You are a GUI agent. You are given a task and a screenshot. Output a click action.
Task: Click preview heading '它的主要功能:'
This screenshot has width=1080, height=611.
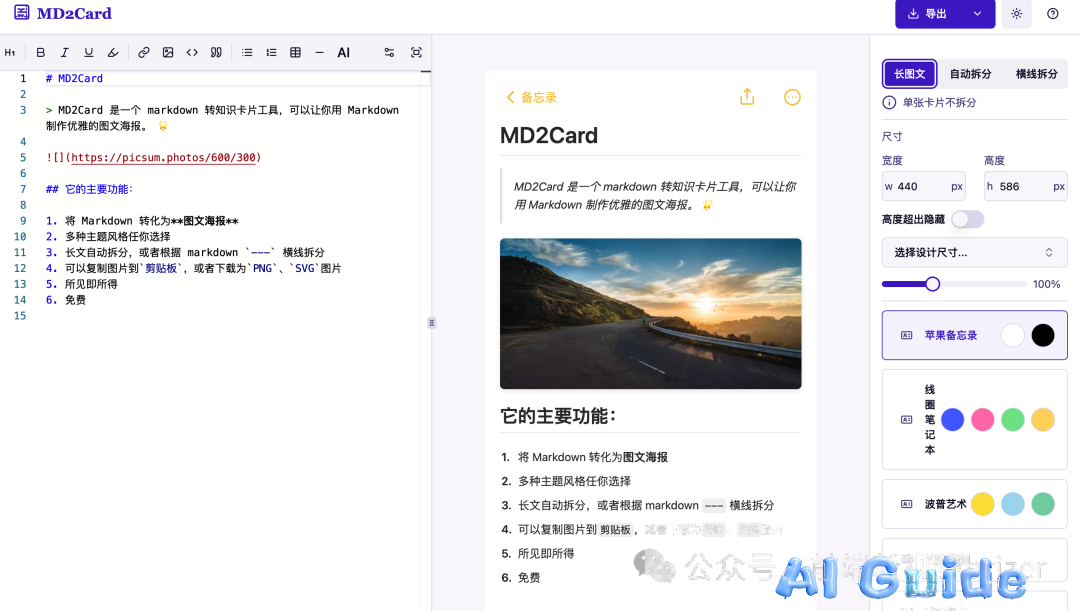[558, 416]
